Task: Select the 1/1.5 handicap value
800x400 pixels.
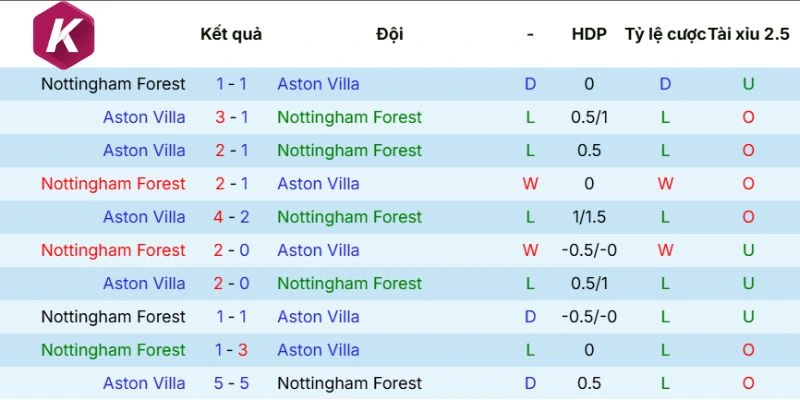Action: click(x=589, y=217)
